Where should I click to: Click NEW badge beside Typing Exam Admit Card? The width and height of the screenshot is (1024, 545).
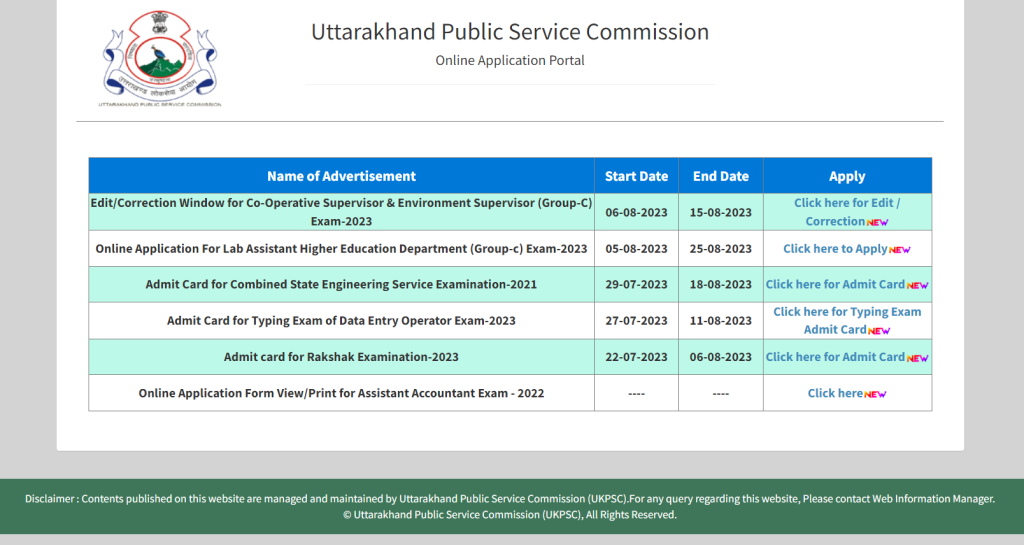[879, 331]
